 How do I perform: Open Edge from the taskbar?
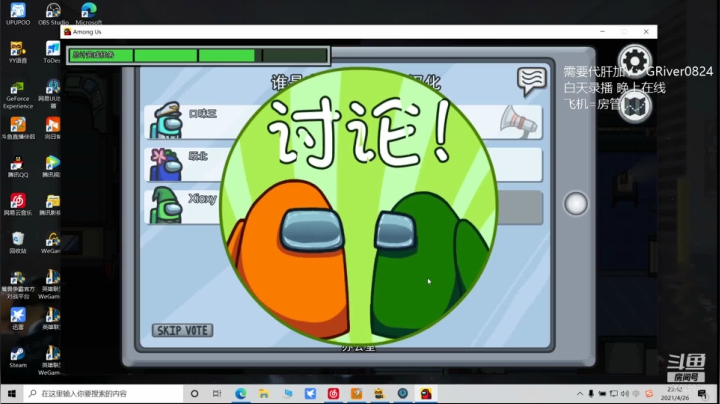pyautogui.click(x=240, y=394)
